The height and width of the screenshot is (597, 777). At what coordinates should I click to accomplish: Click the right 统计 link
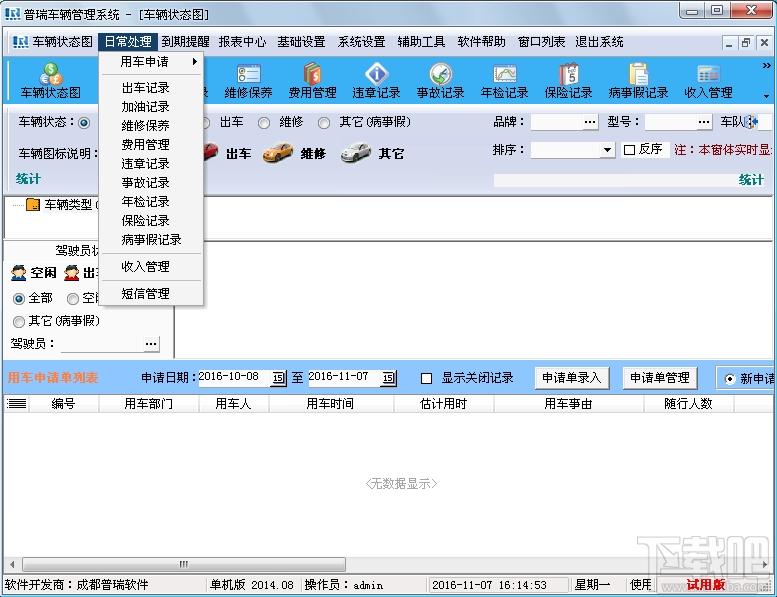pos(751,179)
